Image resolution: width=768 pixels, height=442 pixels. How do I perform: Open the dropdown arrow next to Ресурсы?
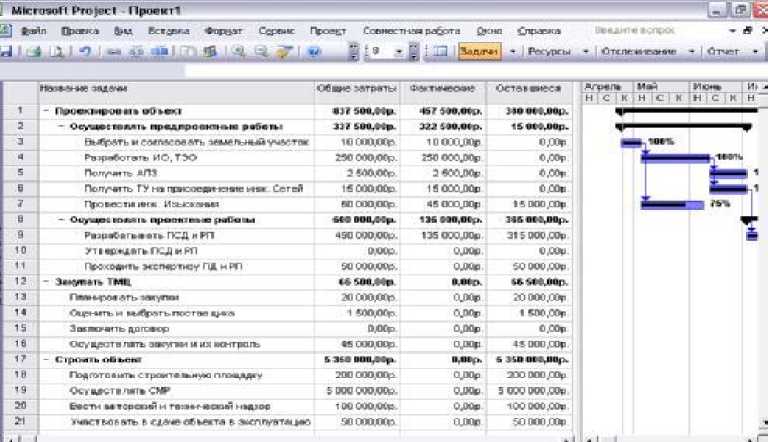pyautogui.click(x=585, y=51)
